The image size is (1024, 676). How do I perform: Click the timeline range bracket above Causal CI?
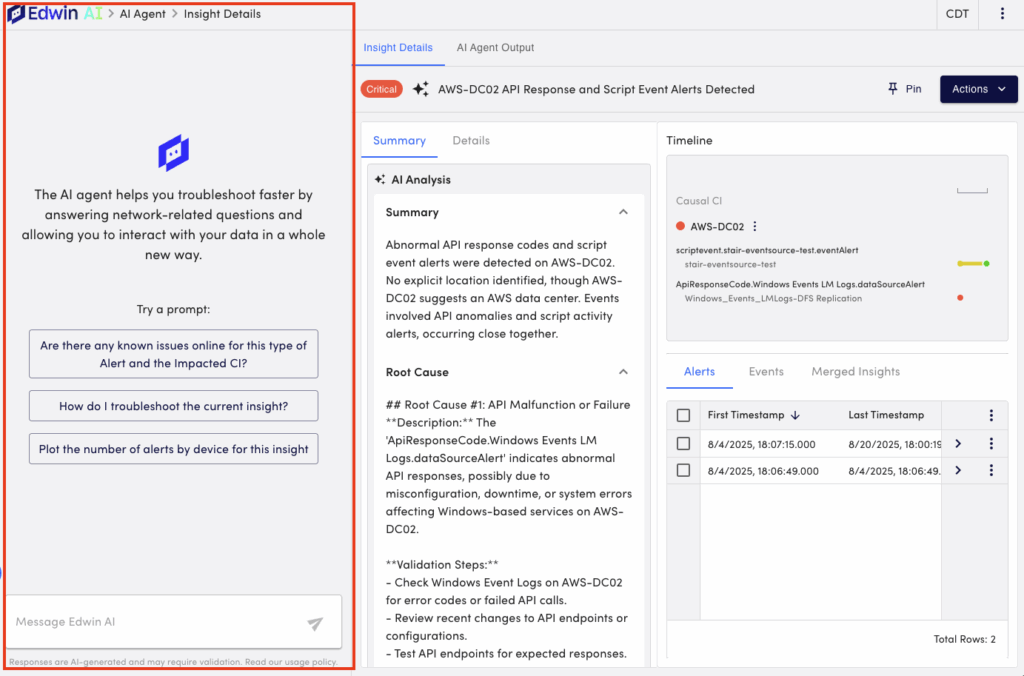point(972,191)
